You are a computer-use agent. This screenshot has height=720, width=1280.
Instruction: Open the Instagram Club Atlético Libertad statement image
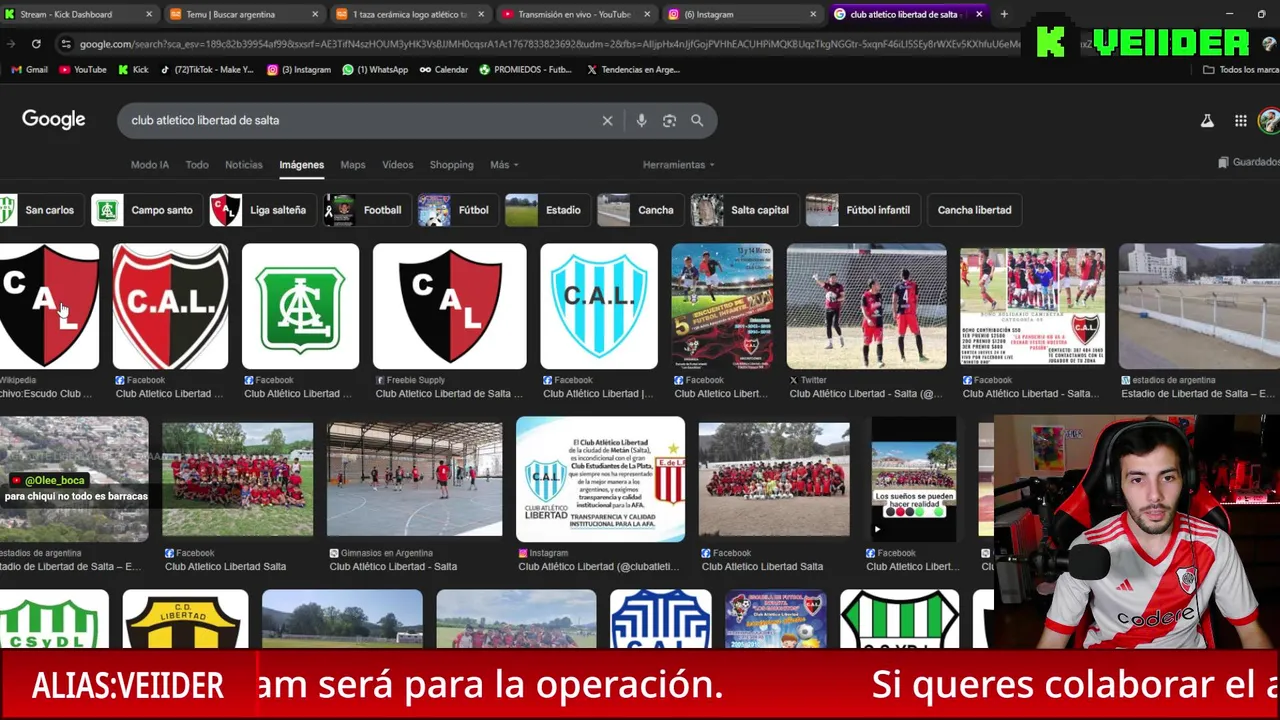(x=601, y=479)
